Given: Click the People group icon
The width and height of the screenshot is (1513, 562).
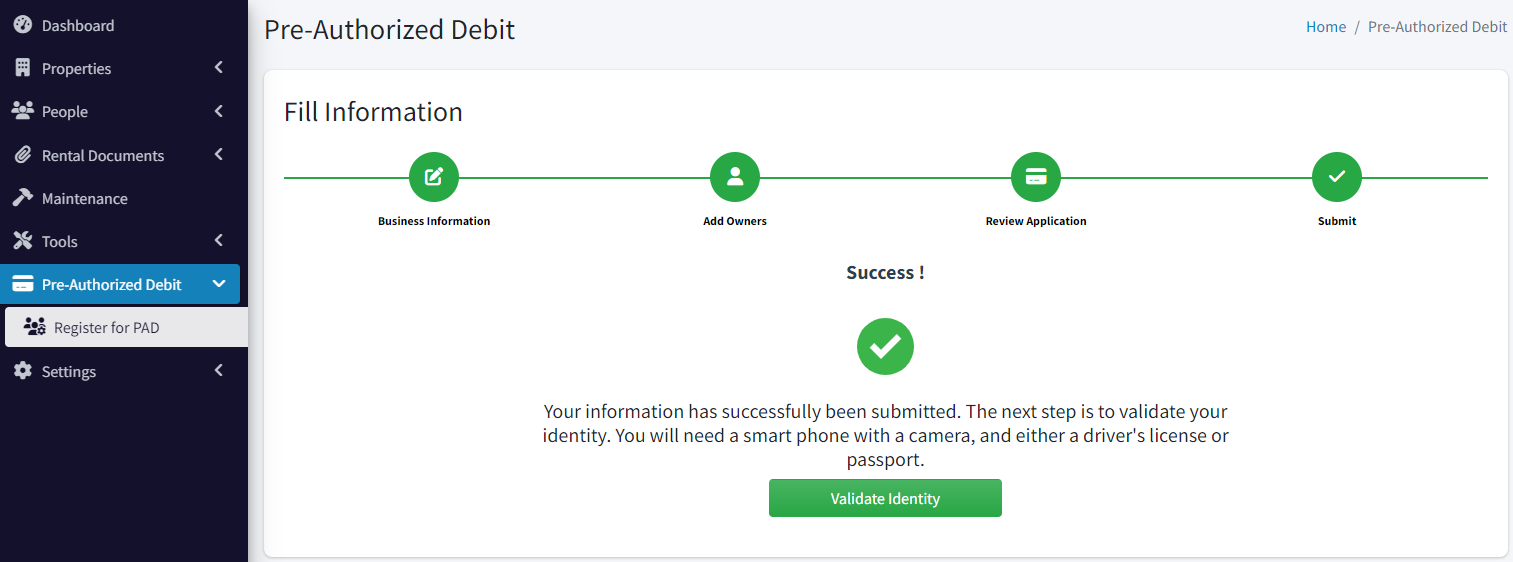Looking at the screenshot, I should 22,111.
